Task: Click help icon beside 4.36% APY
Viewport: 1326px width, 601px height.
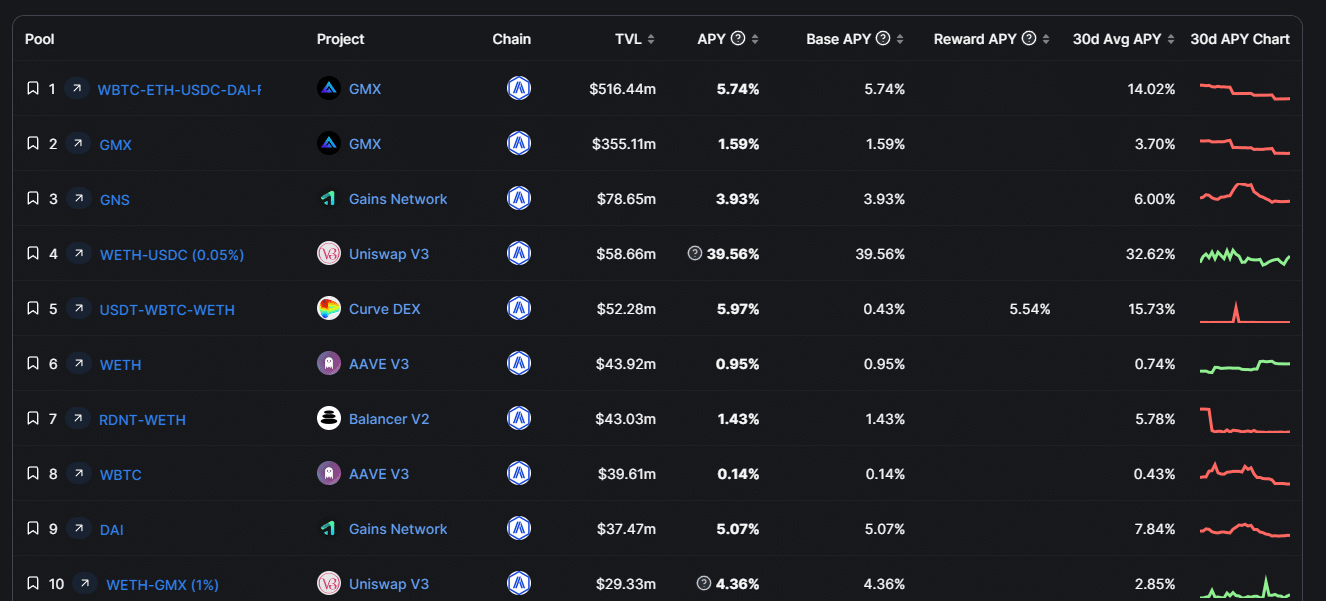Action: (704, 584)
